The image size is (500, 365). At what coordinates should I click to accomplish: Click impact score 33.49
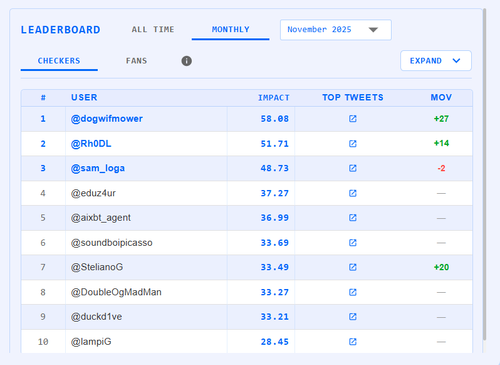(x=275, y=267)
